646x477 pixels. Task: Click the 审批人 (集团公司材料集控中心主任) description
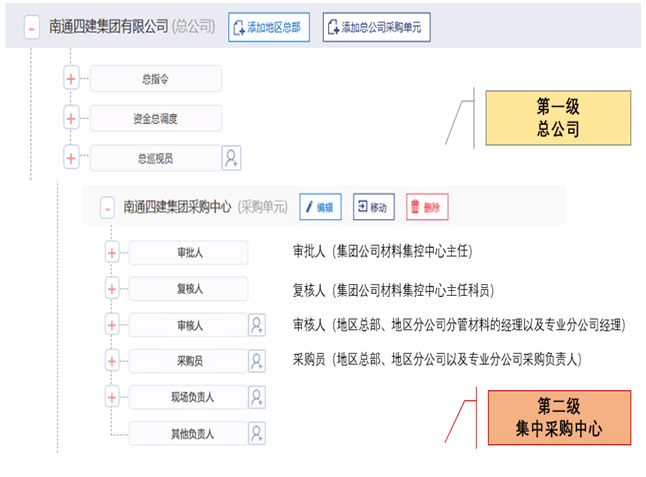(382, 251)
